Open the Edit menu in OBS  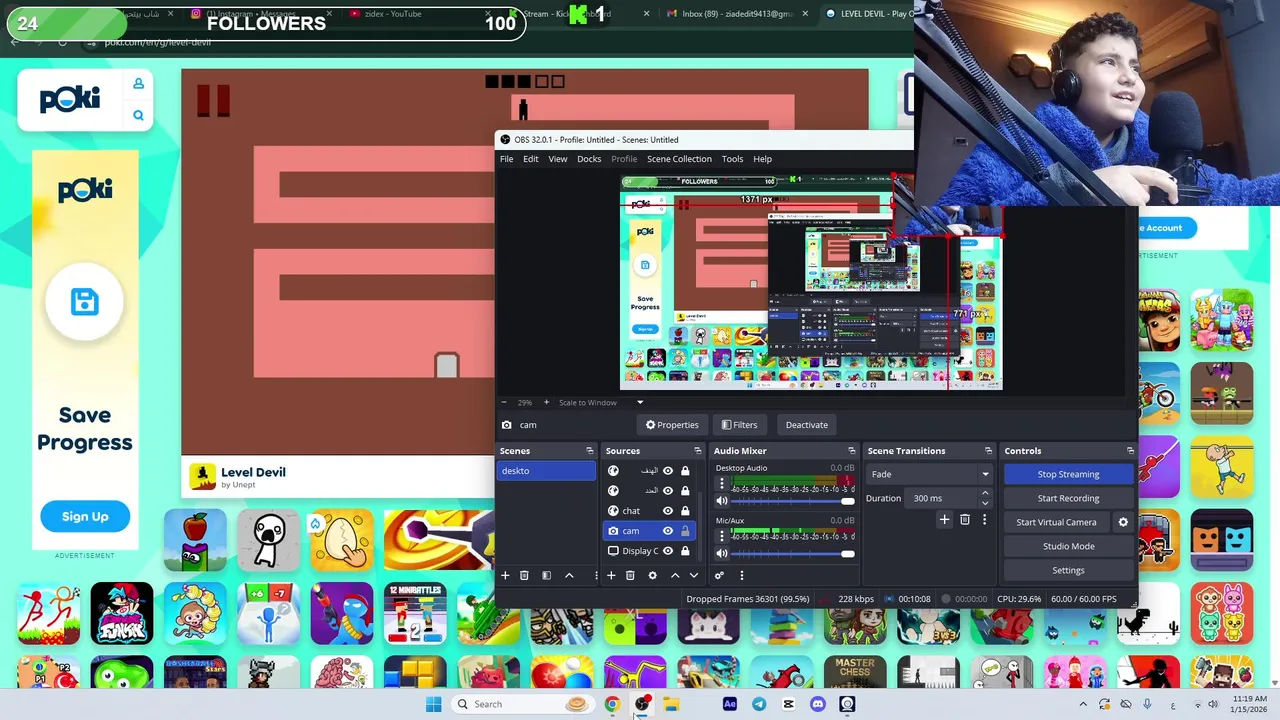[x=531, y=159]
